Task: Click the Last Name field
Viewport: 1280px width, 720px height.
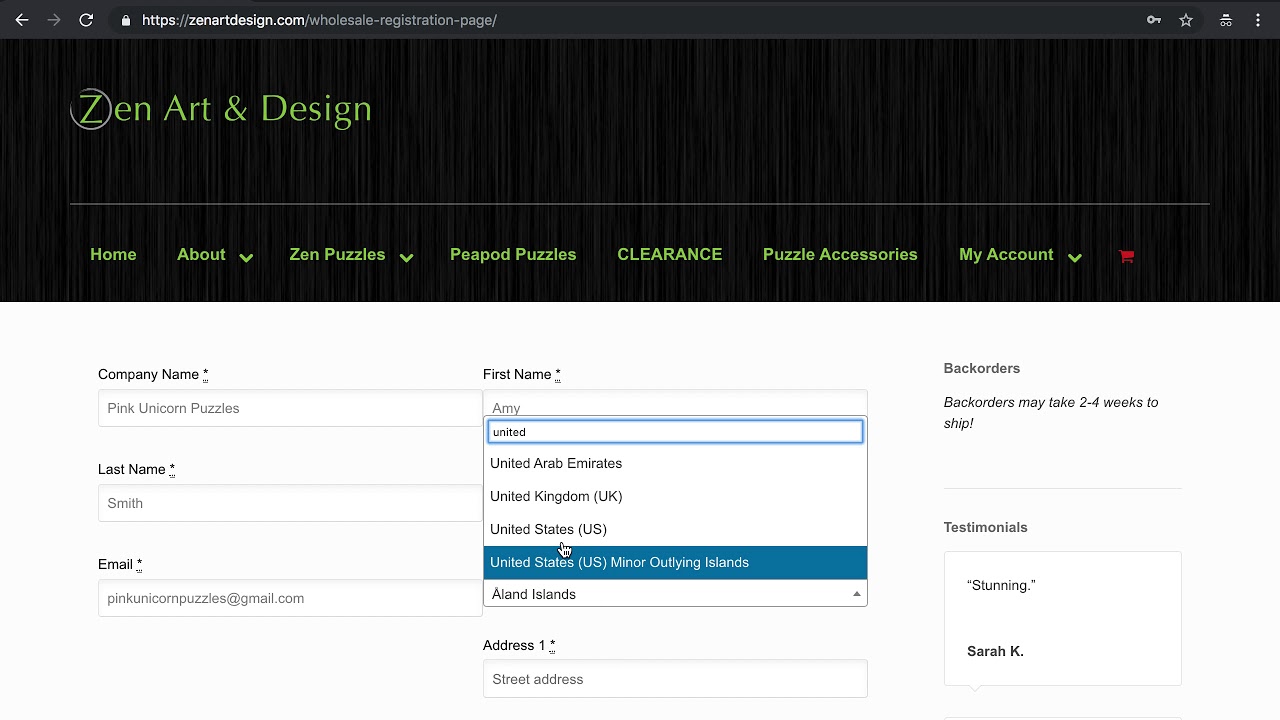Action: pos(290,503)
